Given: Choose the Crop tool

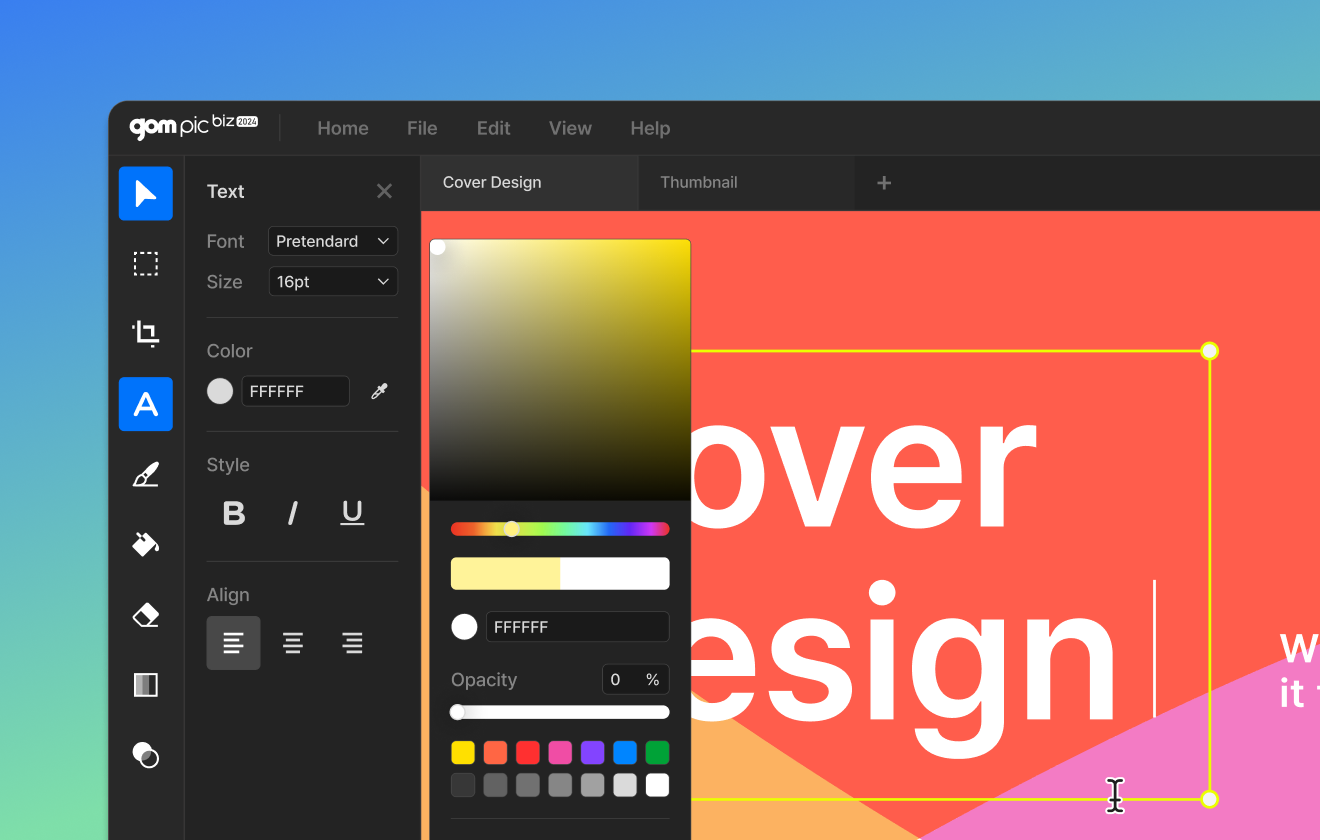Looking at the screenshot, I should (146, 333).
